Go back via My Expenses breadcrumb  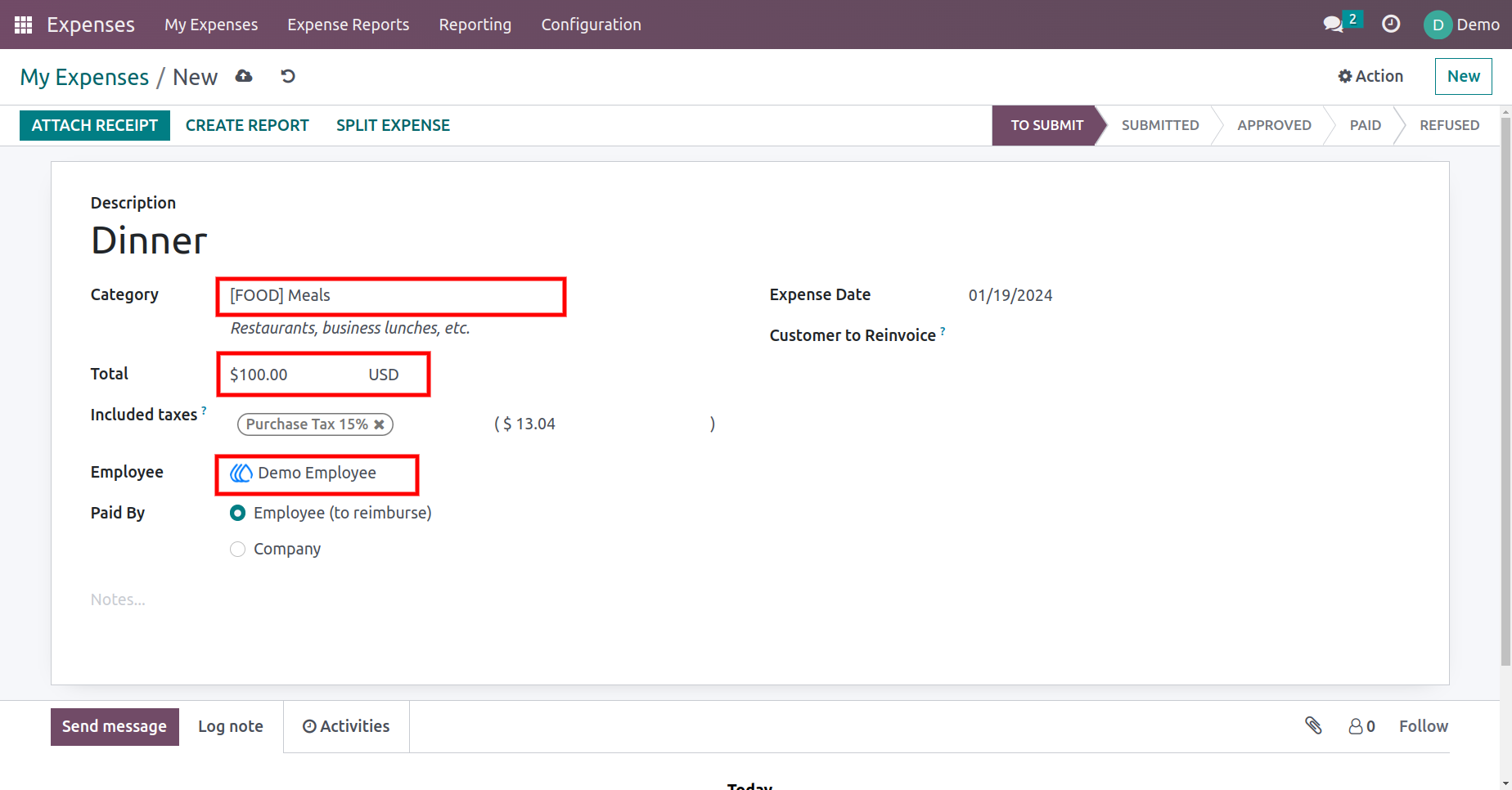(84, 77)
